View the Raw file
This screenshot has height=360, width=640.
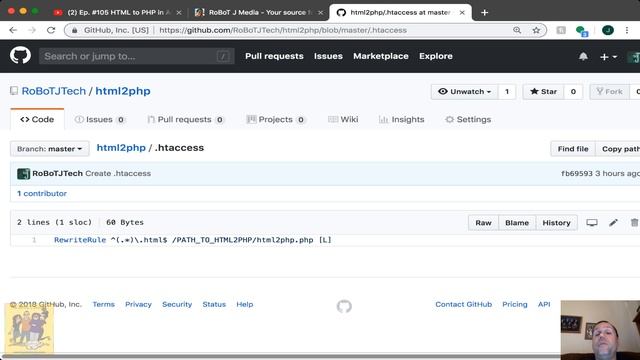coord(483,223)
